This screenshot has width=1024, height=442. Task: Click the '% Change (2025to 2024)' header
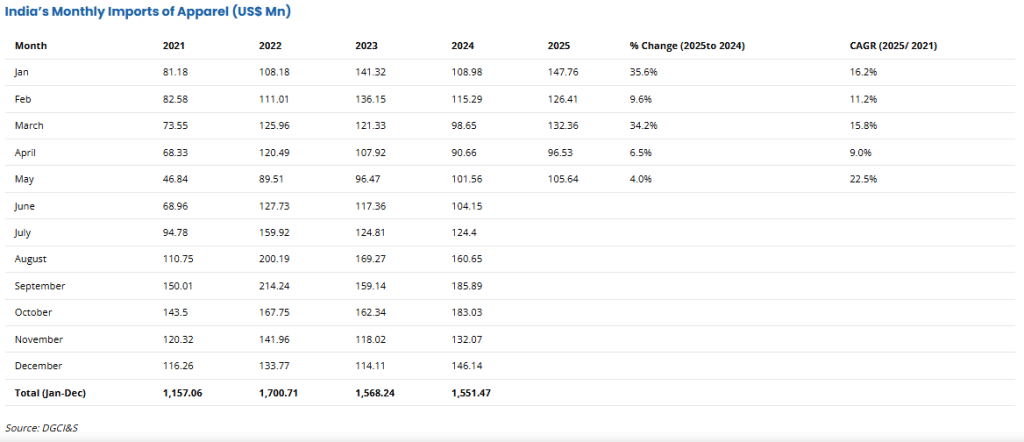(687, 46)
